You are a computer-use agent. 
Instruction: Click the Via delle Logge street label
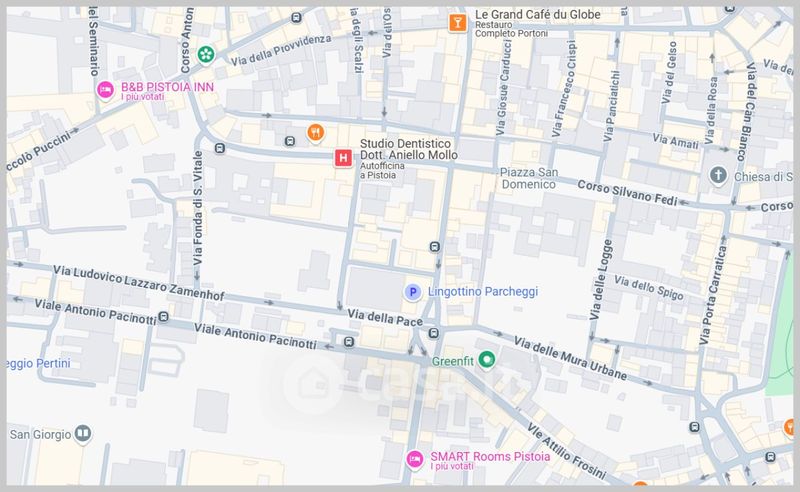pos(601,280)
